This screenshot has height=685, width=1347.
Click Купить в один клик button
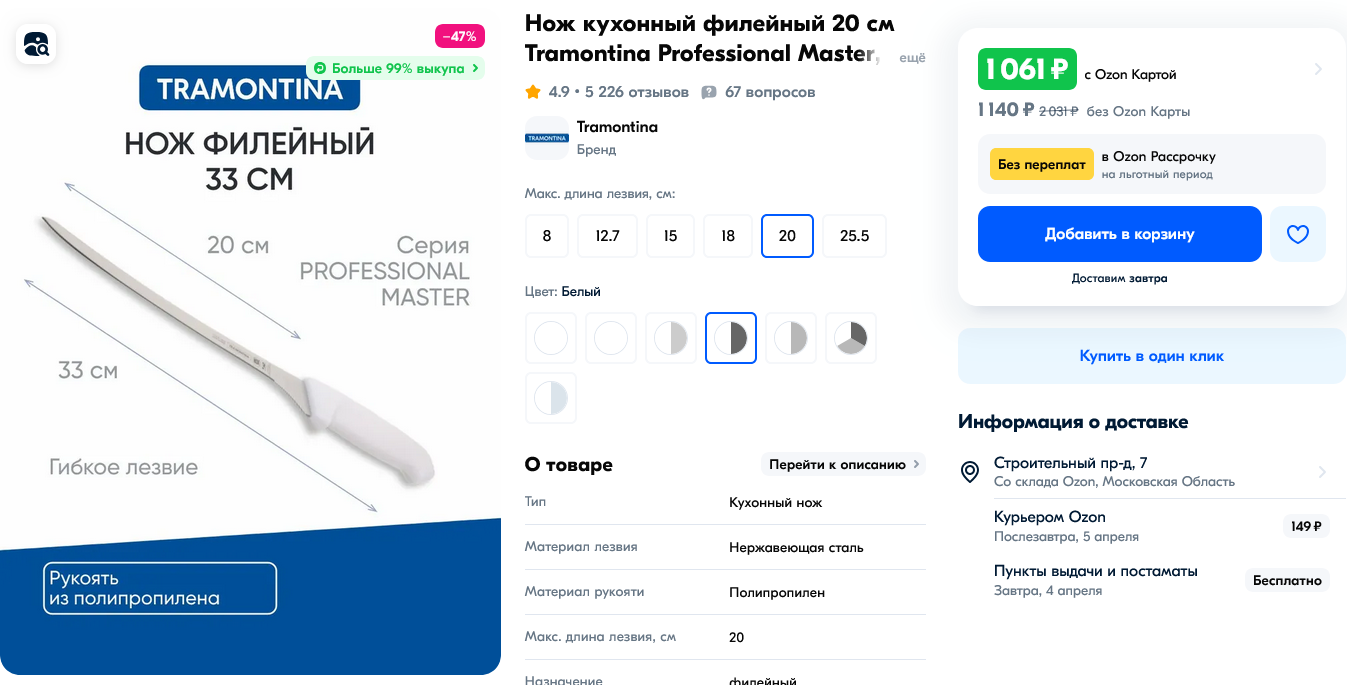coord(1152,356)
